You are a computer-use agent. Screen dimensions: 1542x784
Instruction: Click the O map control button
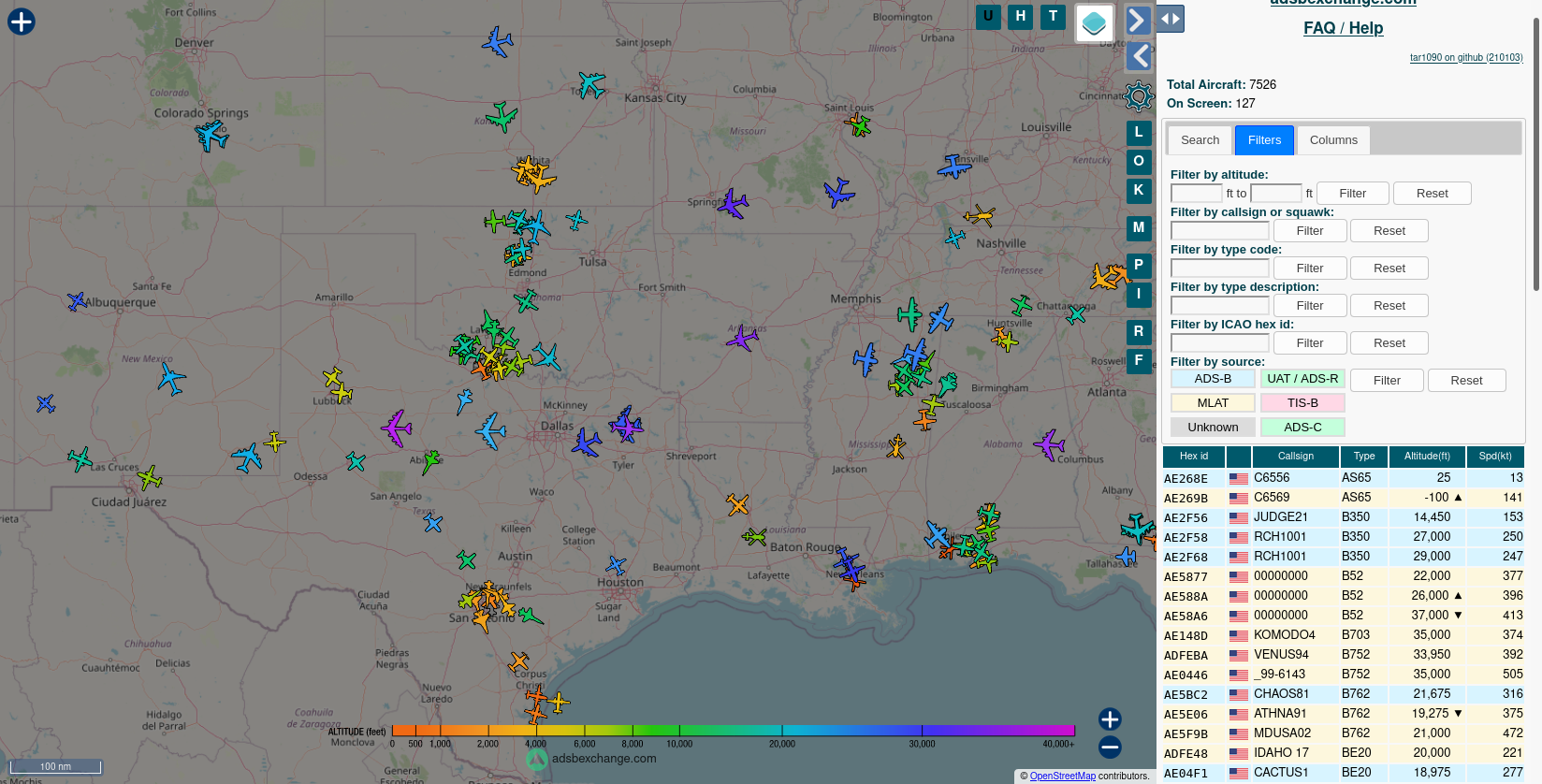1139,162
